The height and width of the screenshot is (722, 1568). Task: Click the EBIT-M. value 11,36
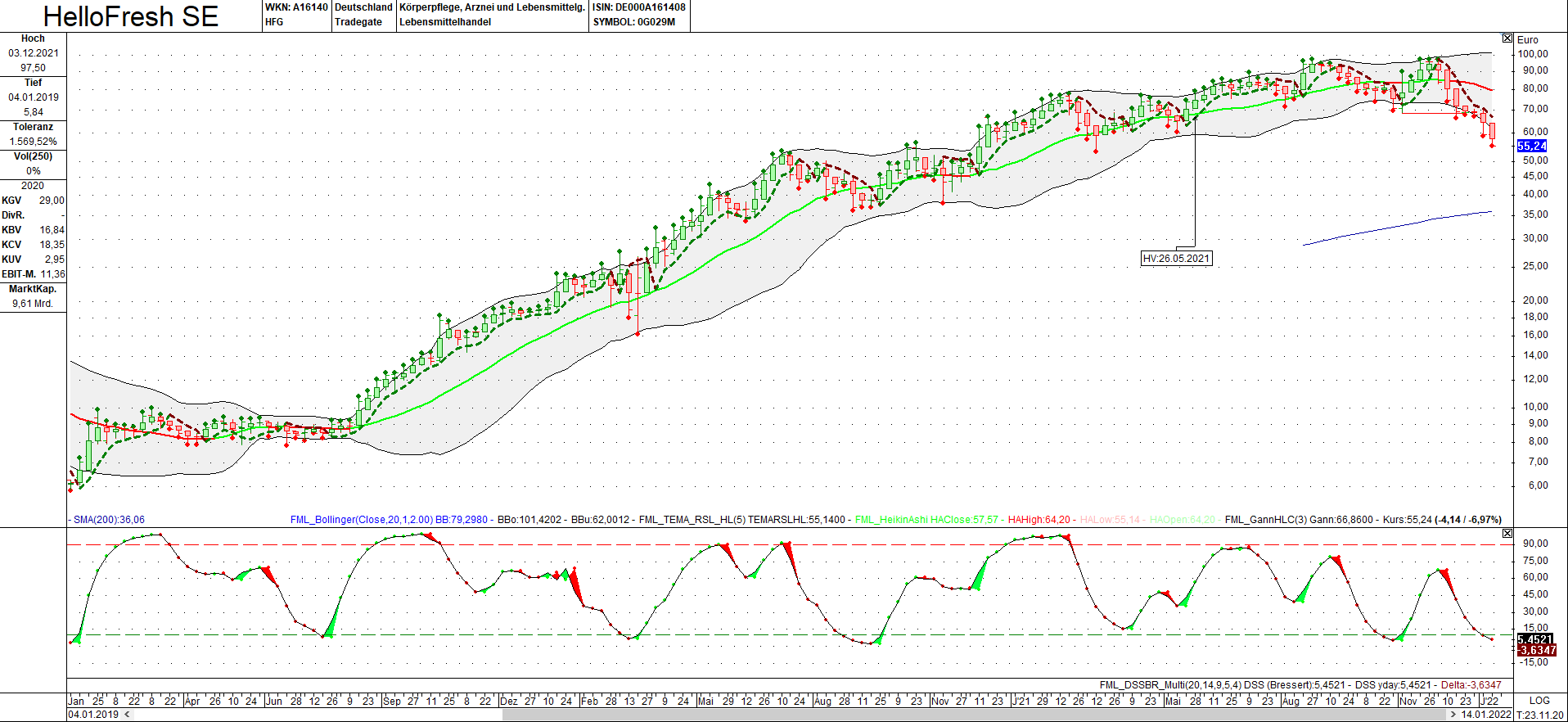52,274
